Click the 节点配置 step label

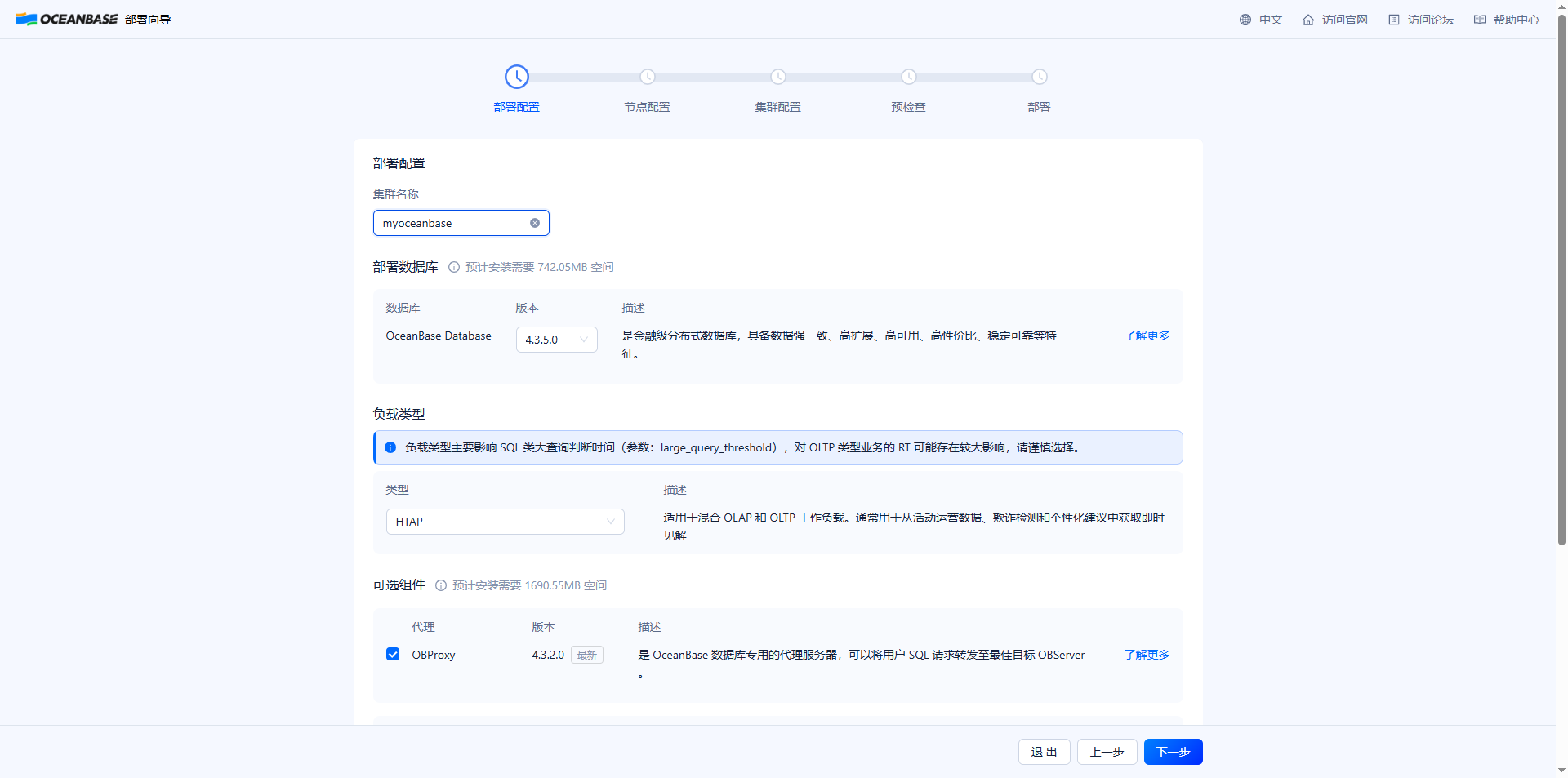point(648,107)
